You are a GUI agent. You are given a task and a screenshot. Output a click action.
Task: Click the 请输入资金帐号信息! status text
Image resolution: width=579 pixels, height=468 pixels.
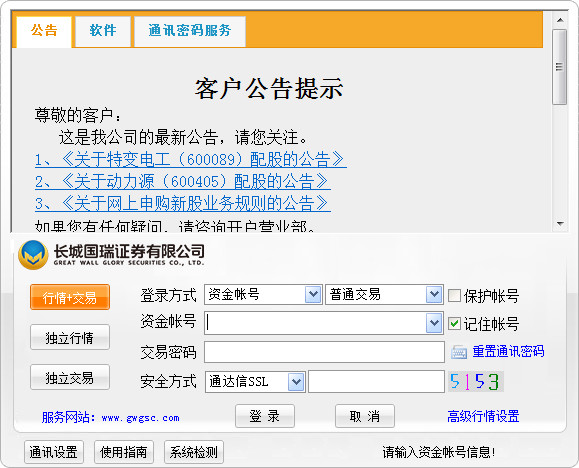(x=438, y=452)
